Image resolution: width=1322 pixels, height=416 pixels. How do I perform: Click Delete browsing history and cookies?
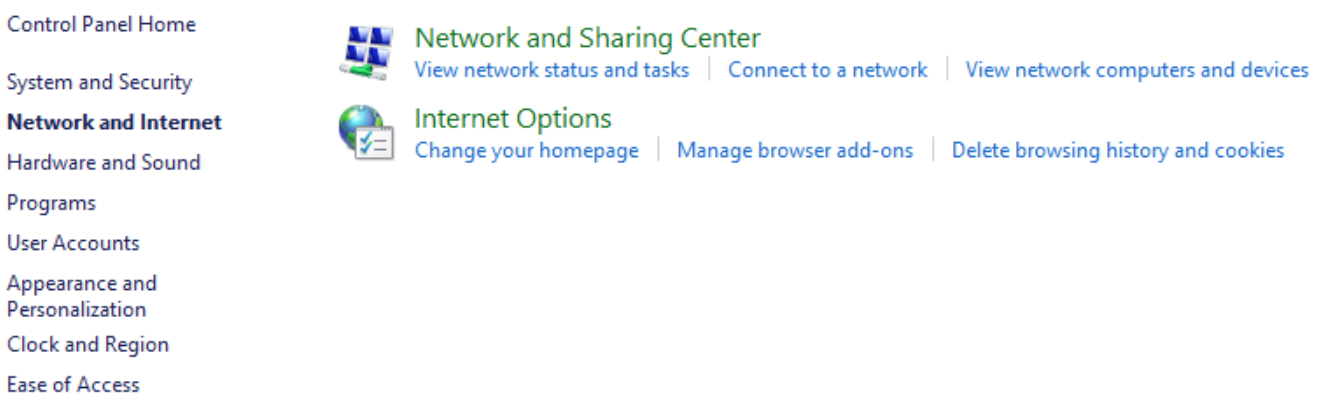1117,150
